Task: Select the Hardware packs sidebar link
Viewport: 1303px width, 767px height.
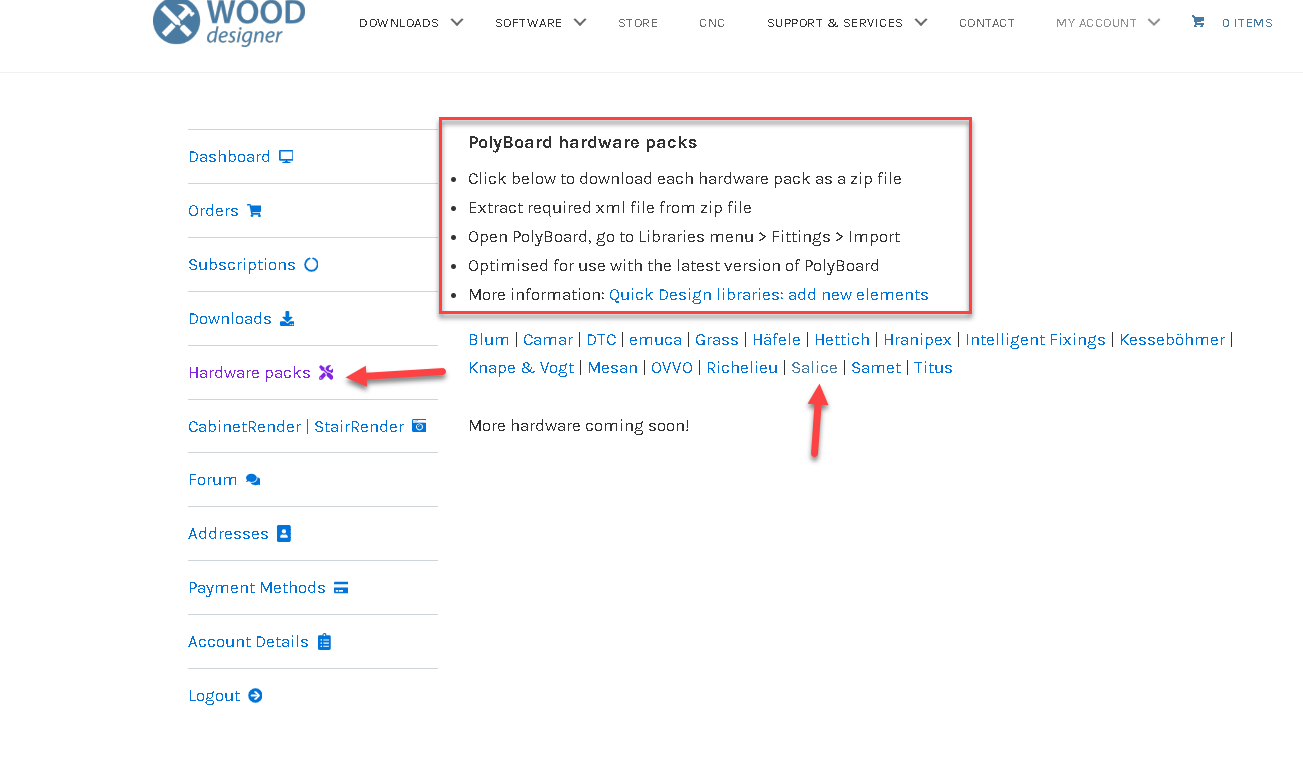Action: (249, 373)
